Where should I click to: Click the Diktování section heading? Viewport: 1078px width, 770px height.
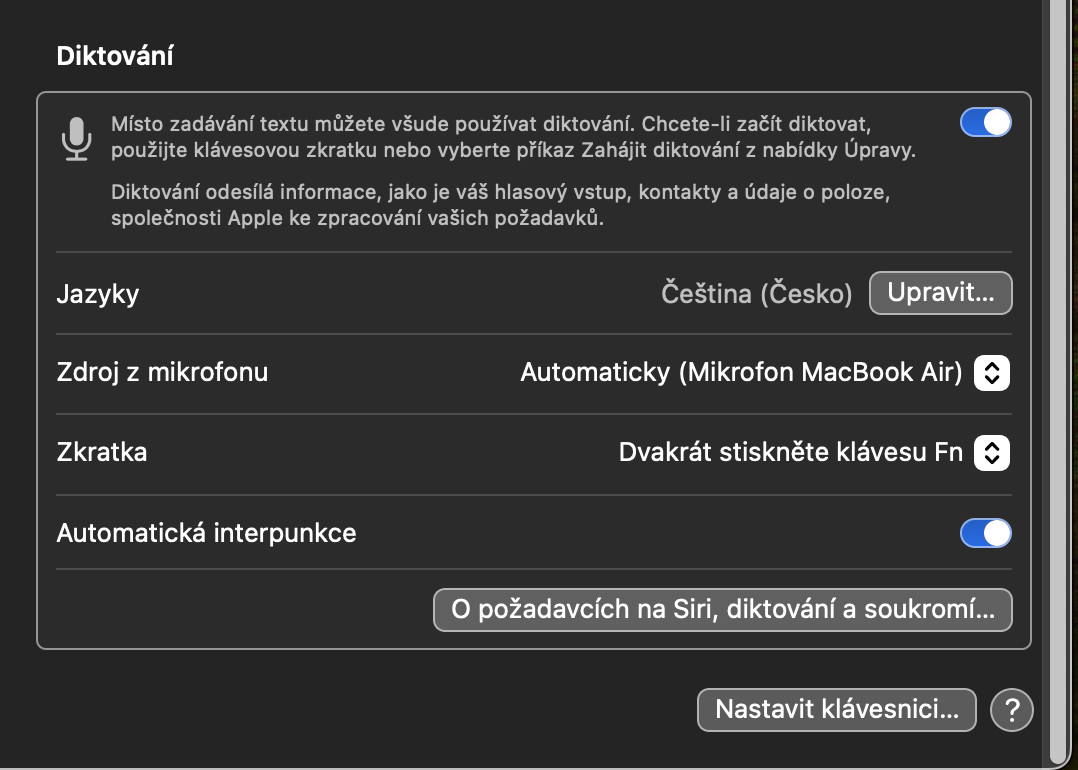point(115,56)
